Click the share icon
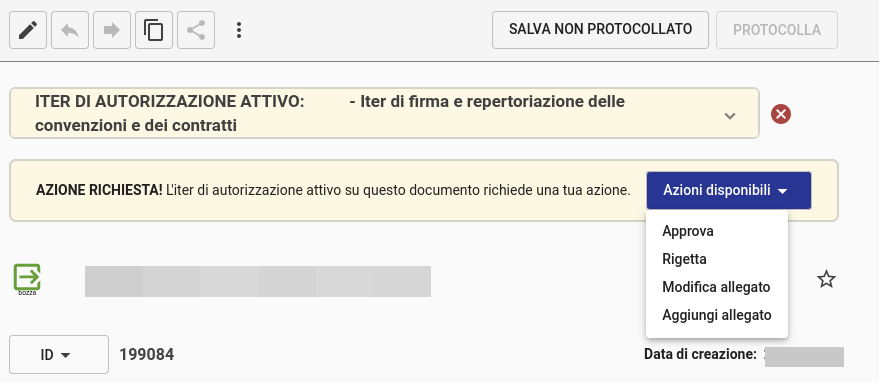Viewport: 879px width, 383px height. click(196, 30)
